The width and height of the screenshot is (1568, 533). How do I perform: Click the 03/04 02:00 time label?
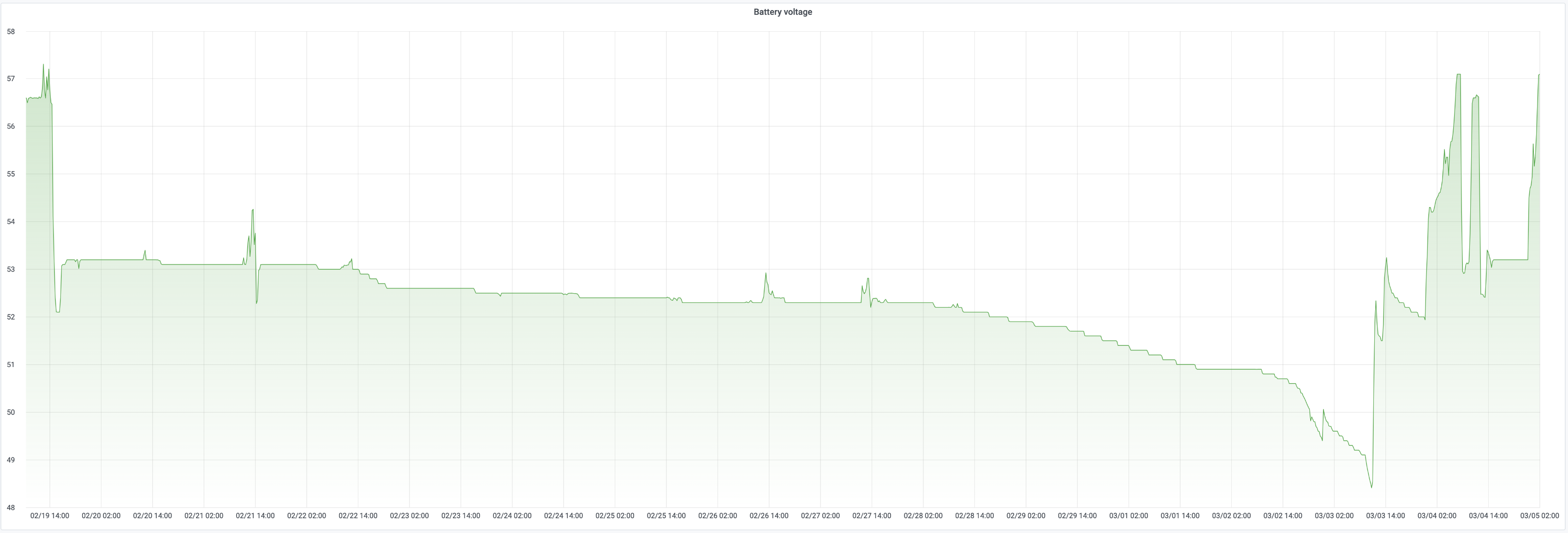pyautogui.click(x=1437, y=515)
